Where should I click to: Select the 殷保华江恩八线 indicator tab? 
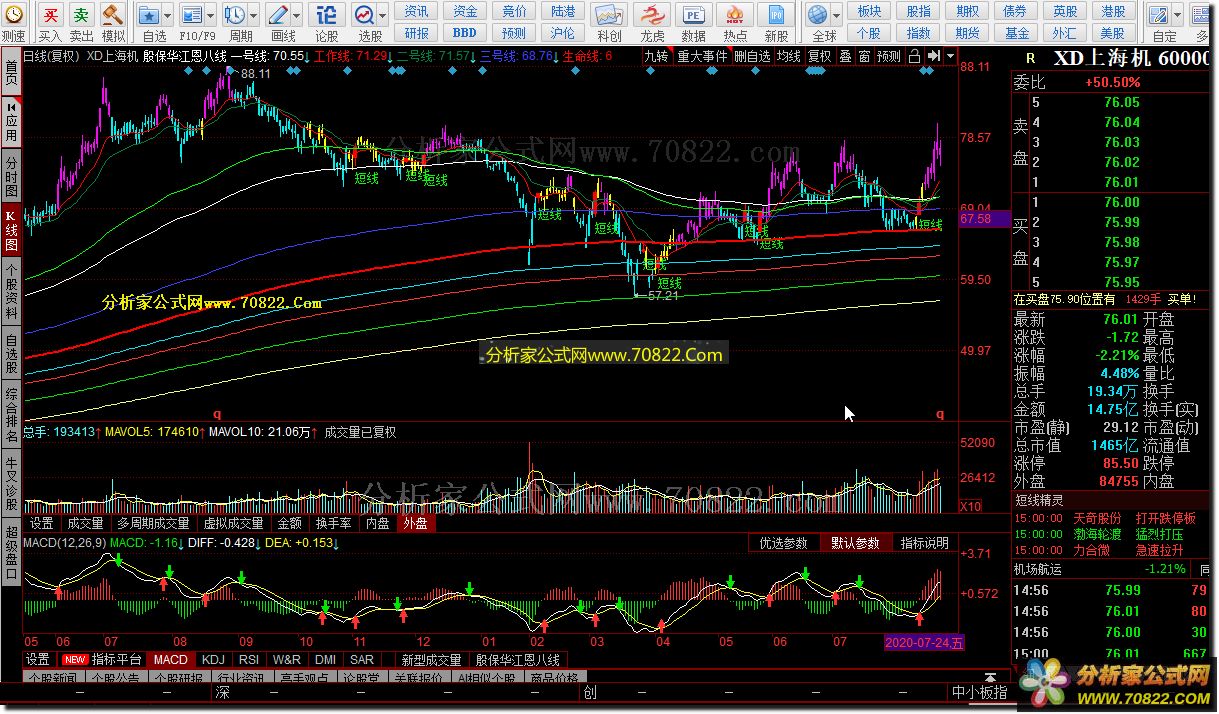(517, 660)
